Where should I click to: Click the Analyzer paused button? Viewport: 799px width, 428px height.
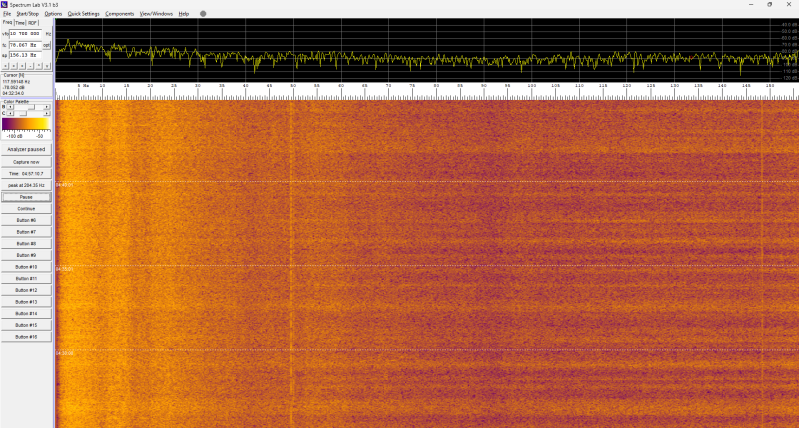(x=26, y=149)
